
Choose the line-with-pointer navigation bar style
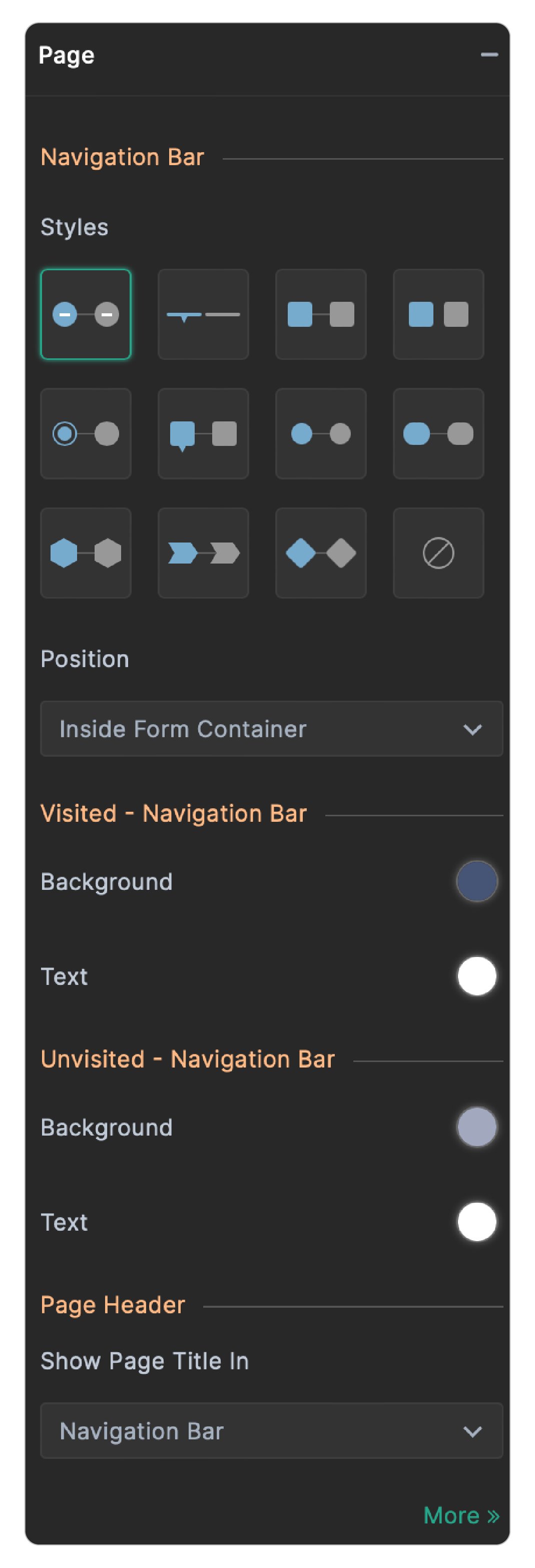203,314
